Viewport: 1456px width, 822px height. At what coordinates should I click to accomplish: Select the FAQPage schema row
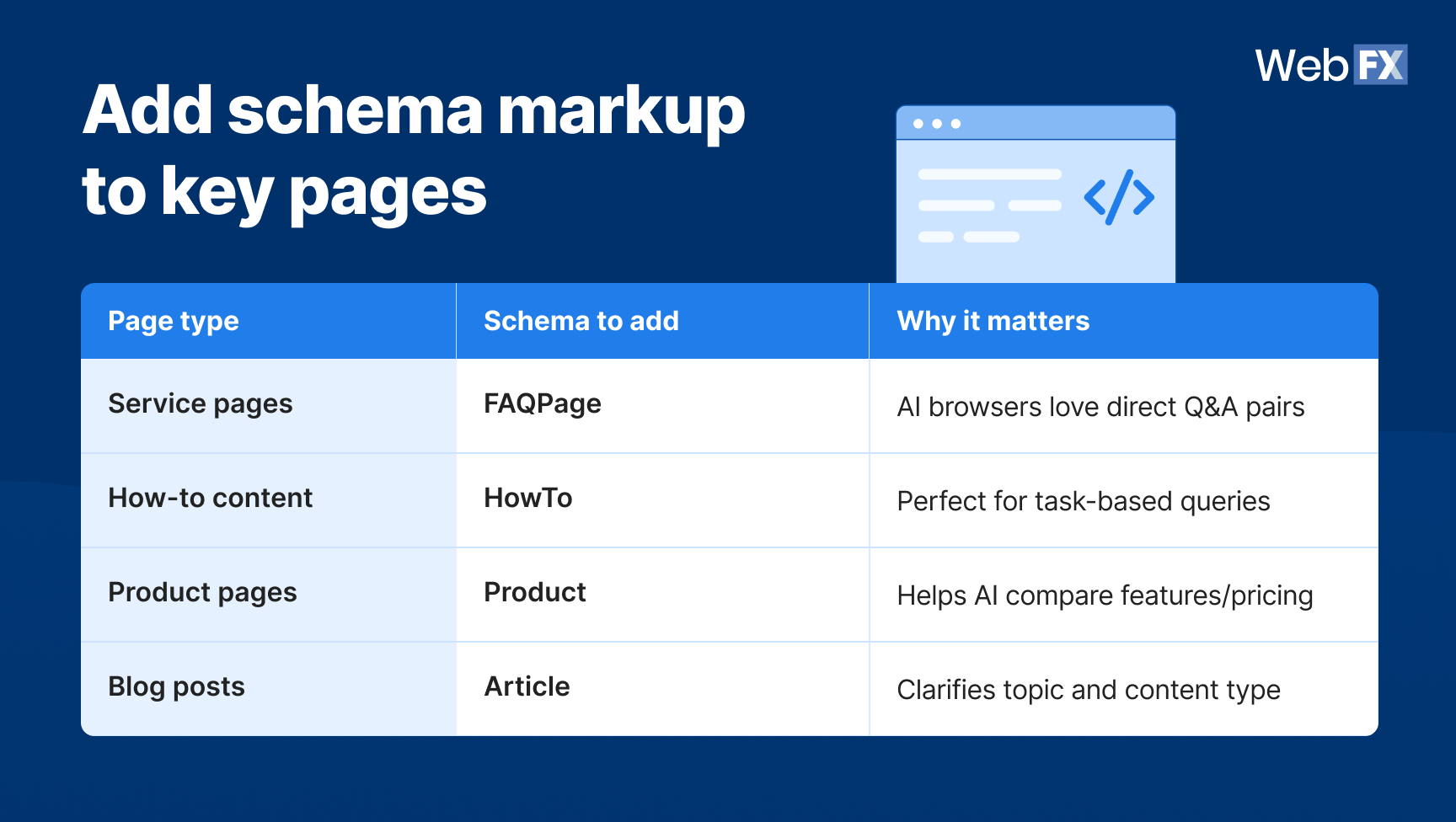click(x=542, y=404)
